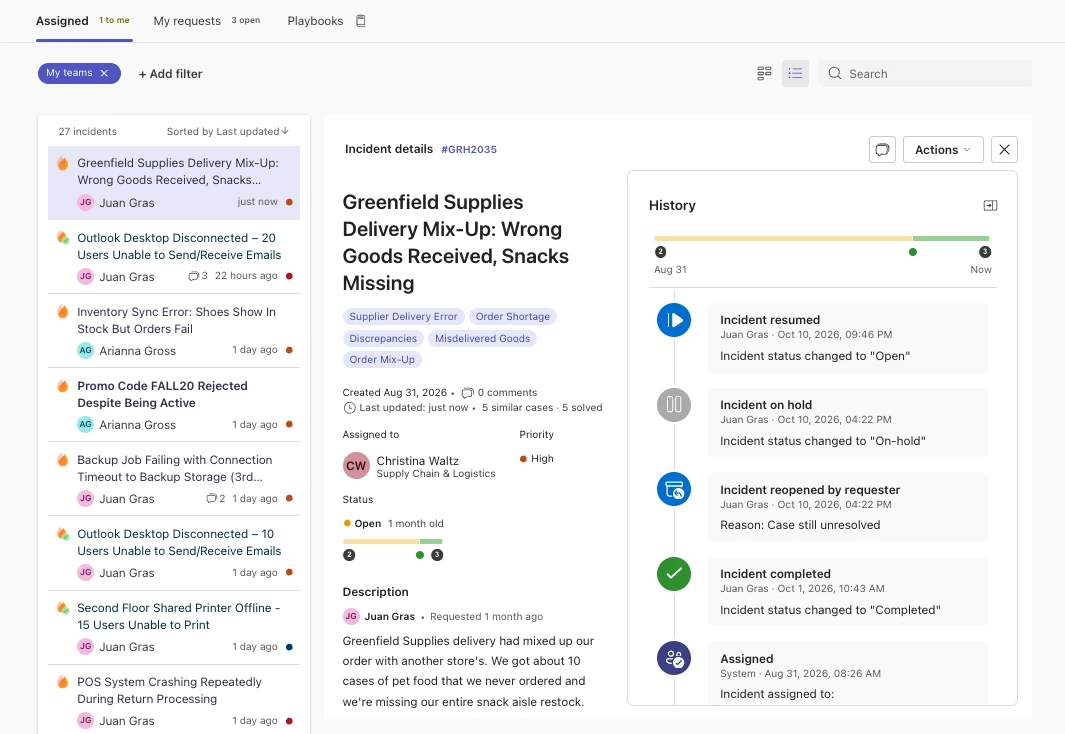
Task: Collapse the History side panel
Action: tap(990, 206)
